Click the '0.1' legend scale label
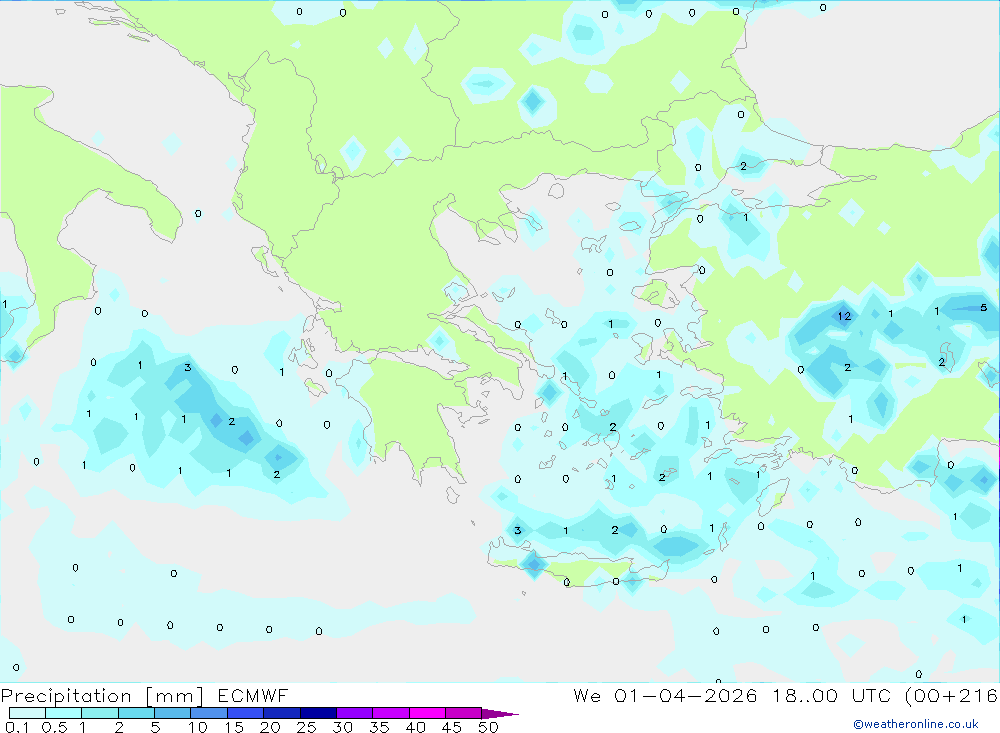 17,727
